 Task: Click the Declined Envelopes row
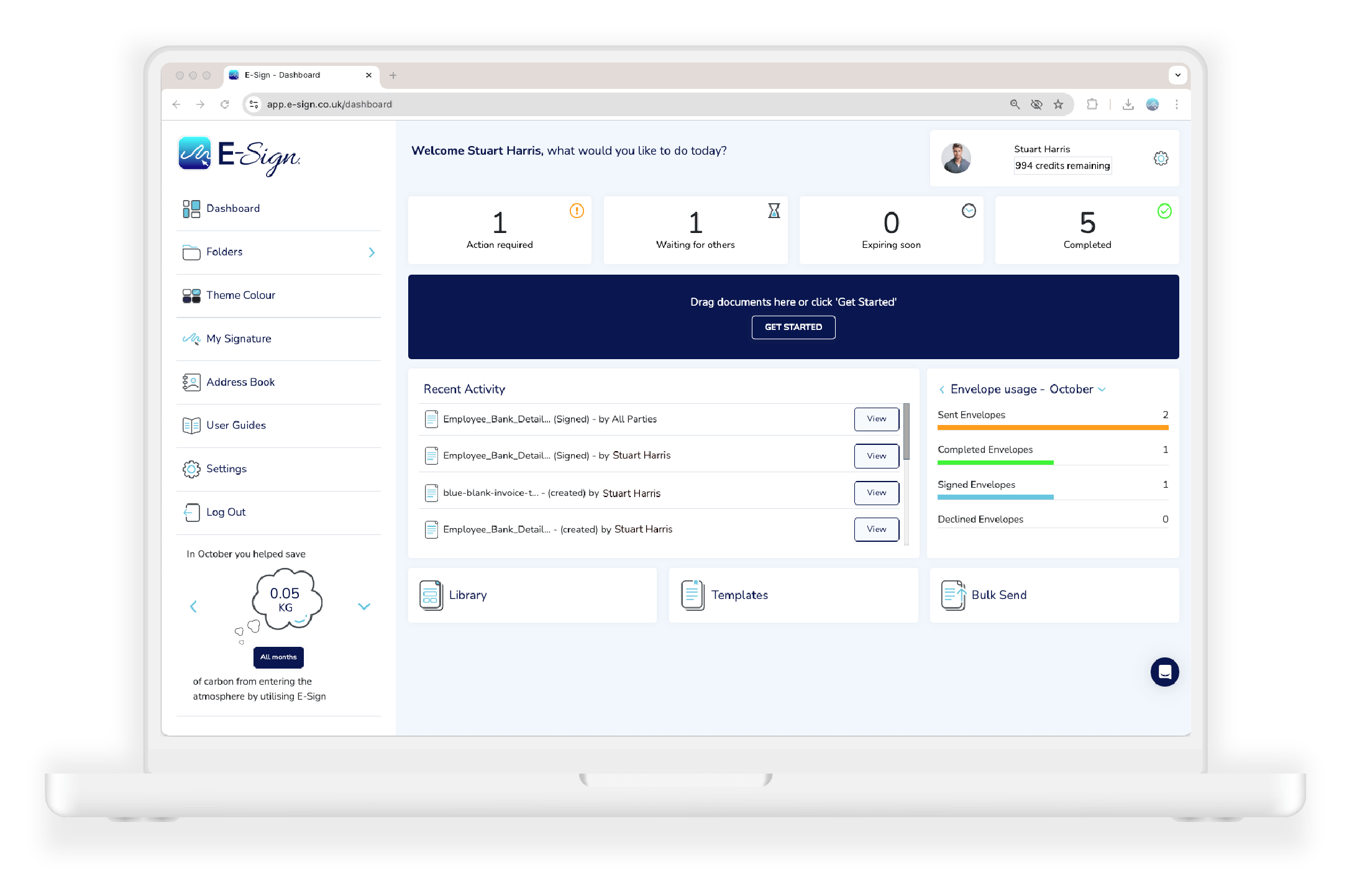pyautogui.click(x=1053, y=519)
